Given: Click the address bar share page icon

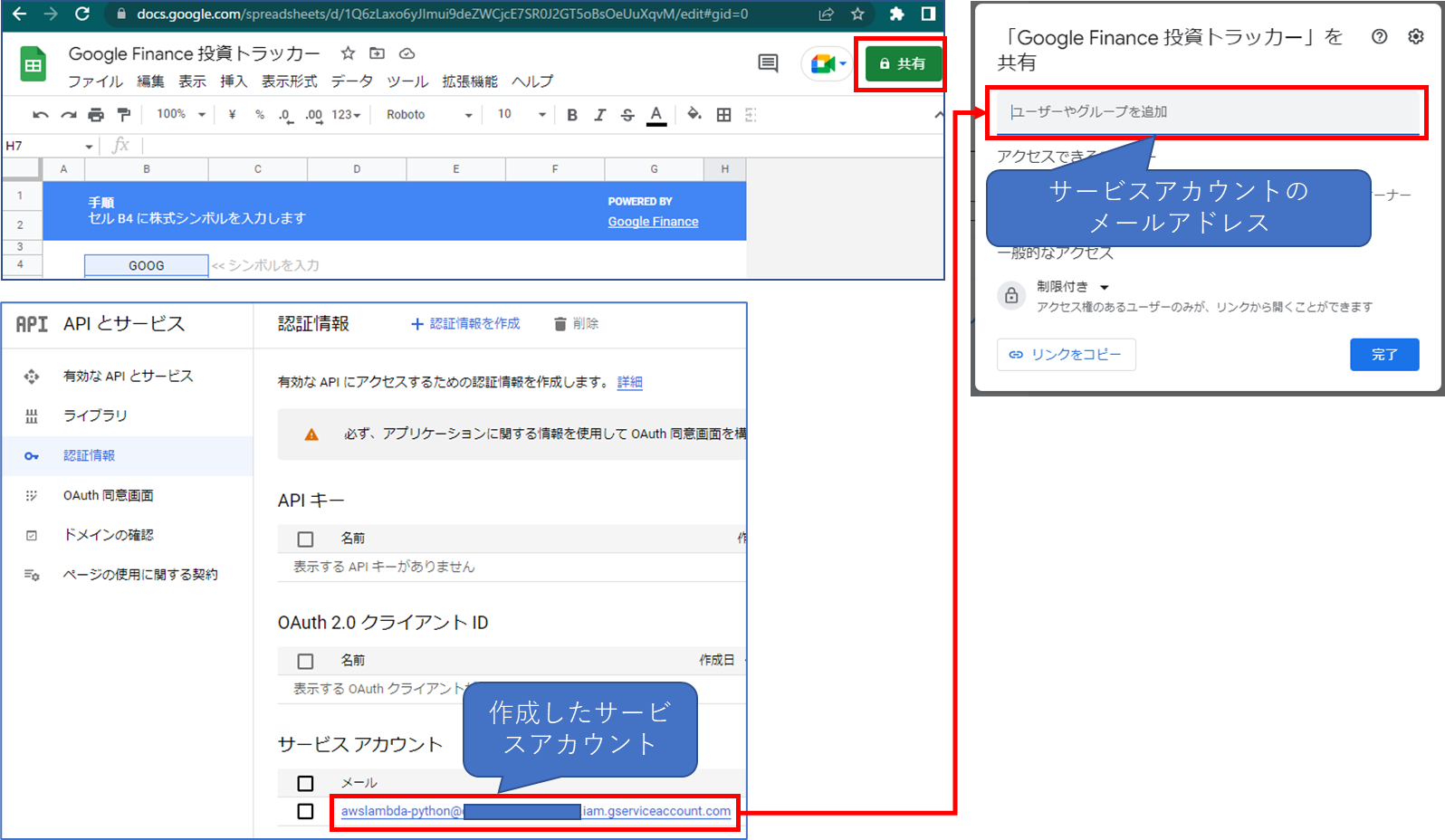Looking at the screenshot, I should click(x=826, y=14).
